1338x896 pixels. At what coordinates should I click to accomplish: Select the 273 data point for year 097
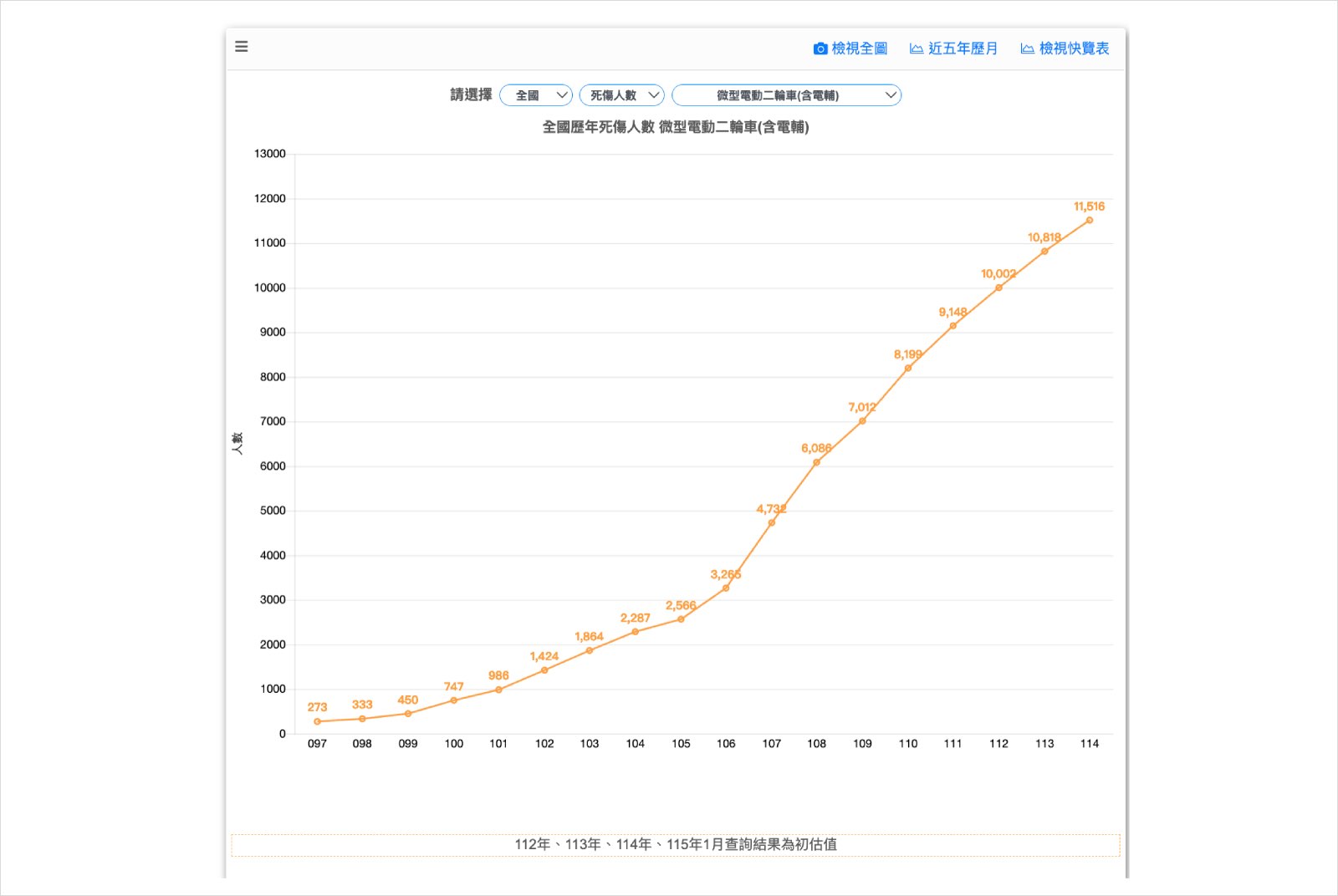coord(317,721)
